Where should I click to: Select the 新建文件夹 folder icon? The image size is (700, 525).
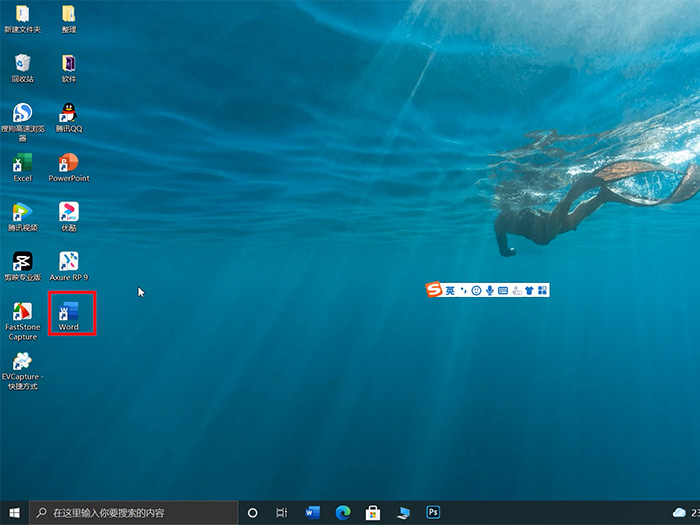22,19
